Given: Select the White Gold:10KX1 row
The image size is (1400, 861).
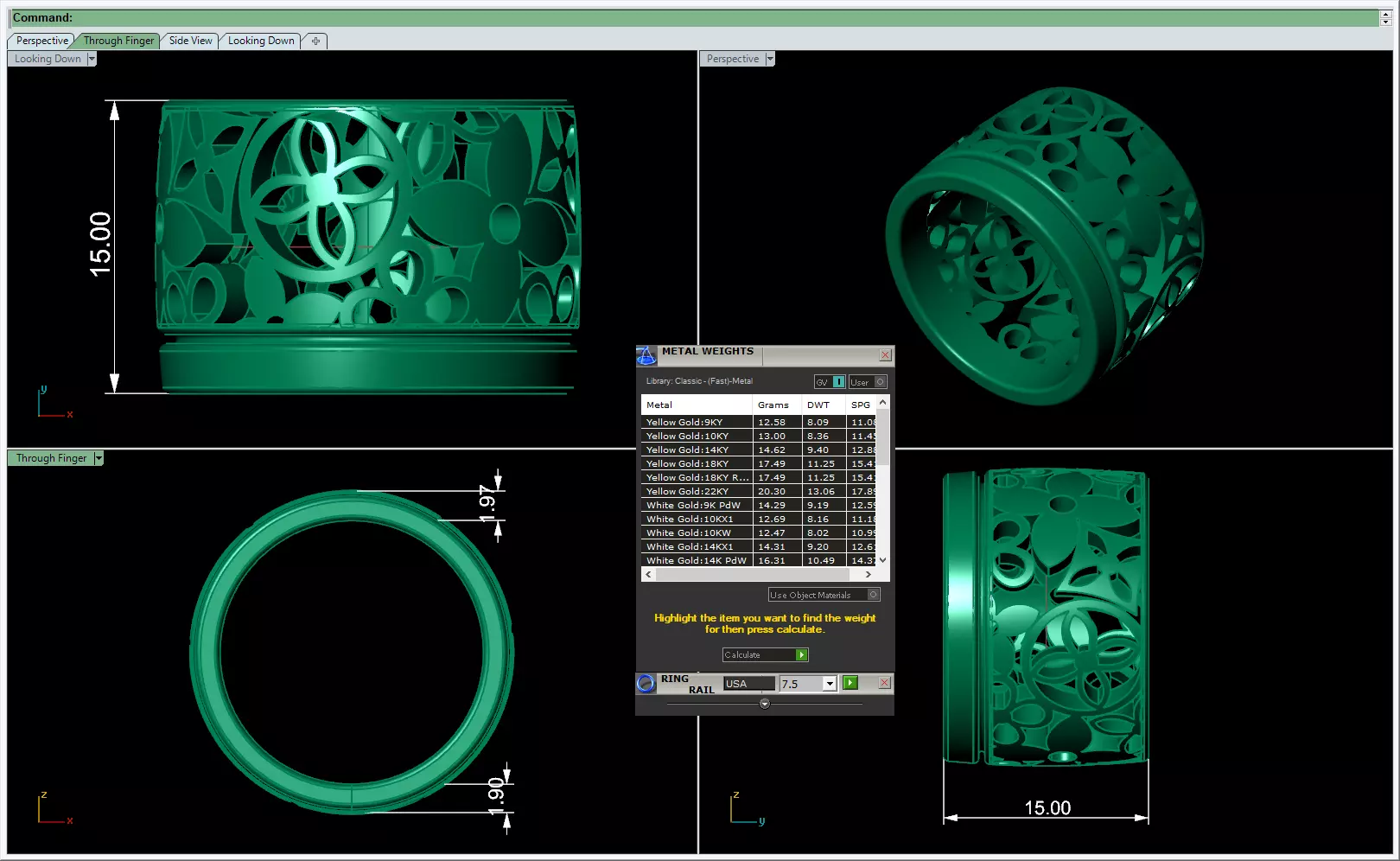Looking at the screenshot, I should click(x=759, y=520).
